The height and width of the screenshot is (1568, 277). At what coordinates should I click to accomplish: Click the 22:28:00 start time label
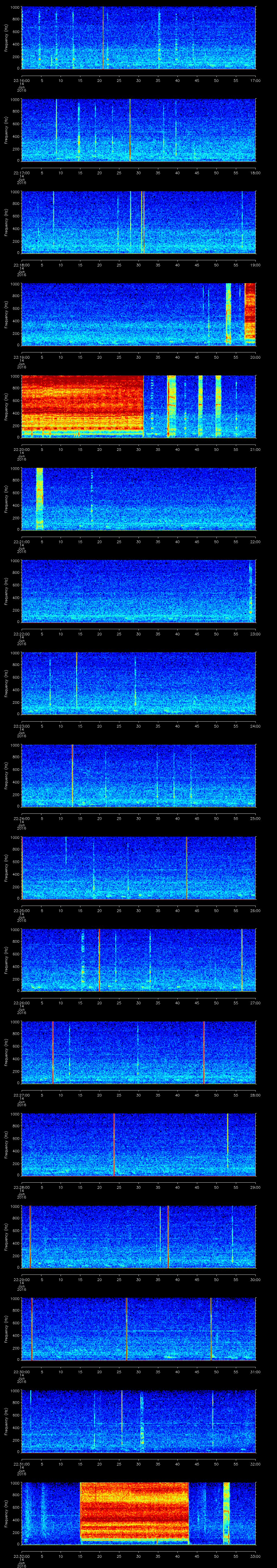(22, 1187)
